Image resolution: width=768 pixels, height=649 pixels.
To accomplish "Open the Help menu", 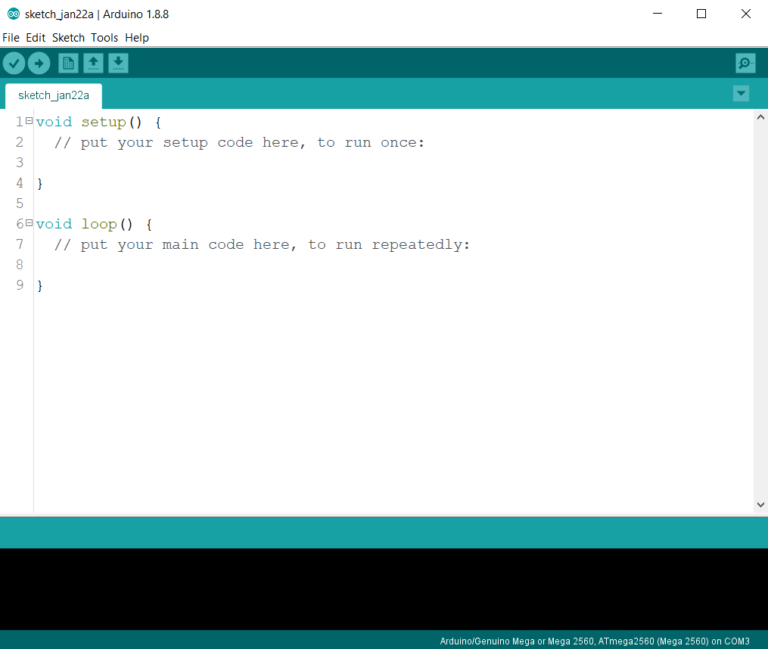I will click(137, 38).
